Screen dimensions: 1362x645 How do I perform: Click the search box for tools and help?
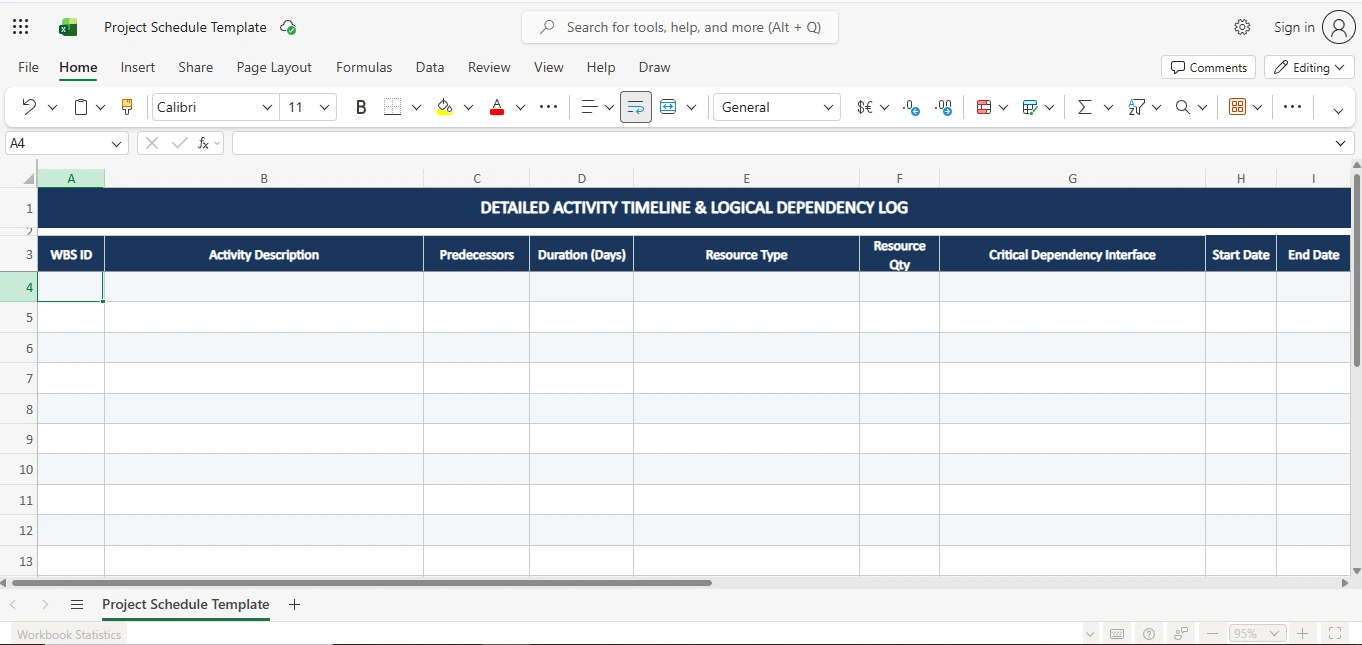[x=680, y=27]
